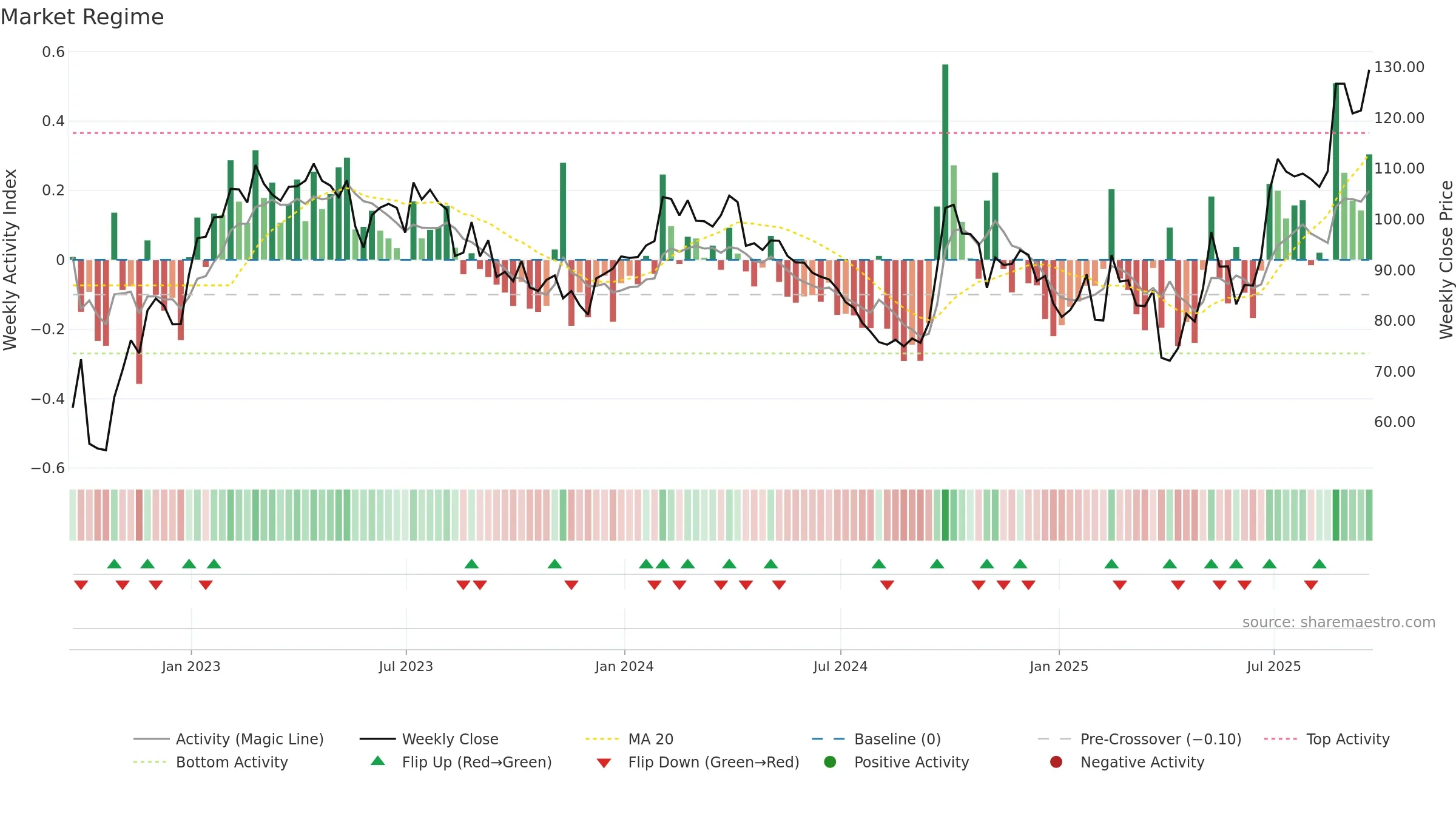Viewport: 1456px width, 819px height.
Task: Click the source: sharemaestro.com text
Action: pos(1339,622)
